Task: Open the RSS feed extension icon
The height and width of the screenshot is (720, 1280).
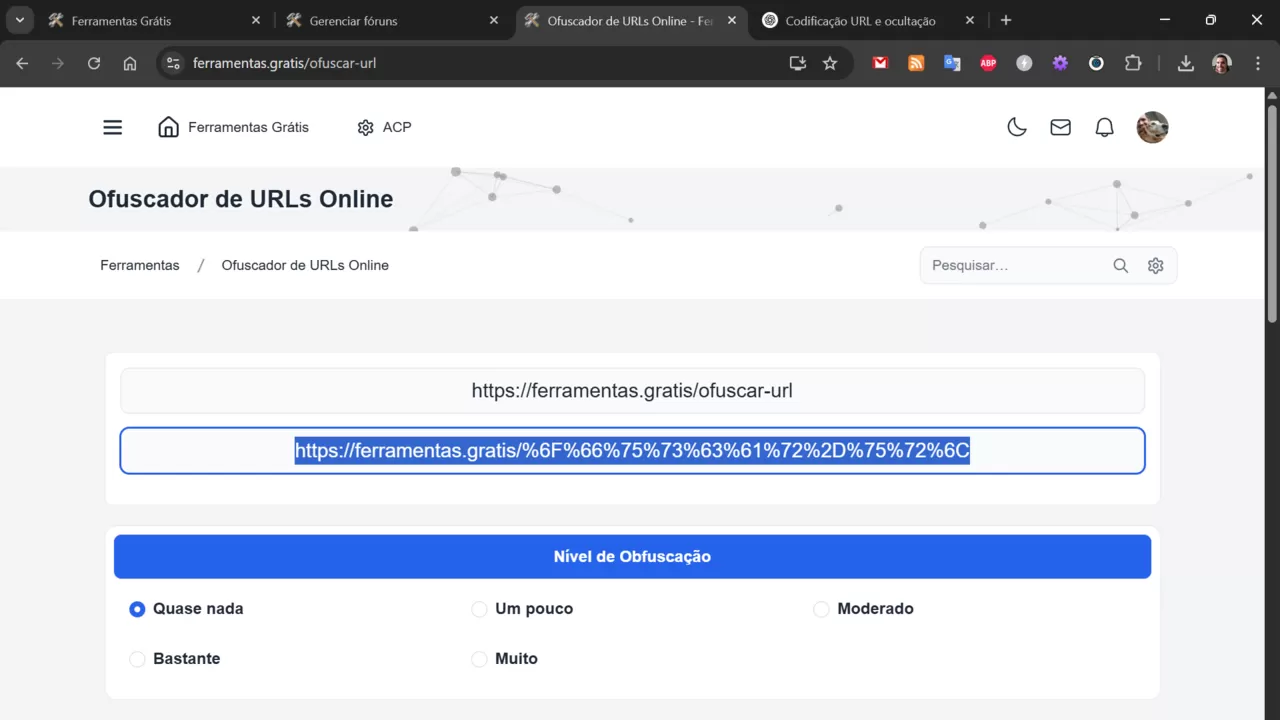Action: [916, 63]
